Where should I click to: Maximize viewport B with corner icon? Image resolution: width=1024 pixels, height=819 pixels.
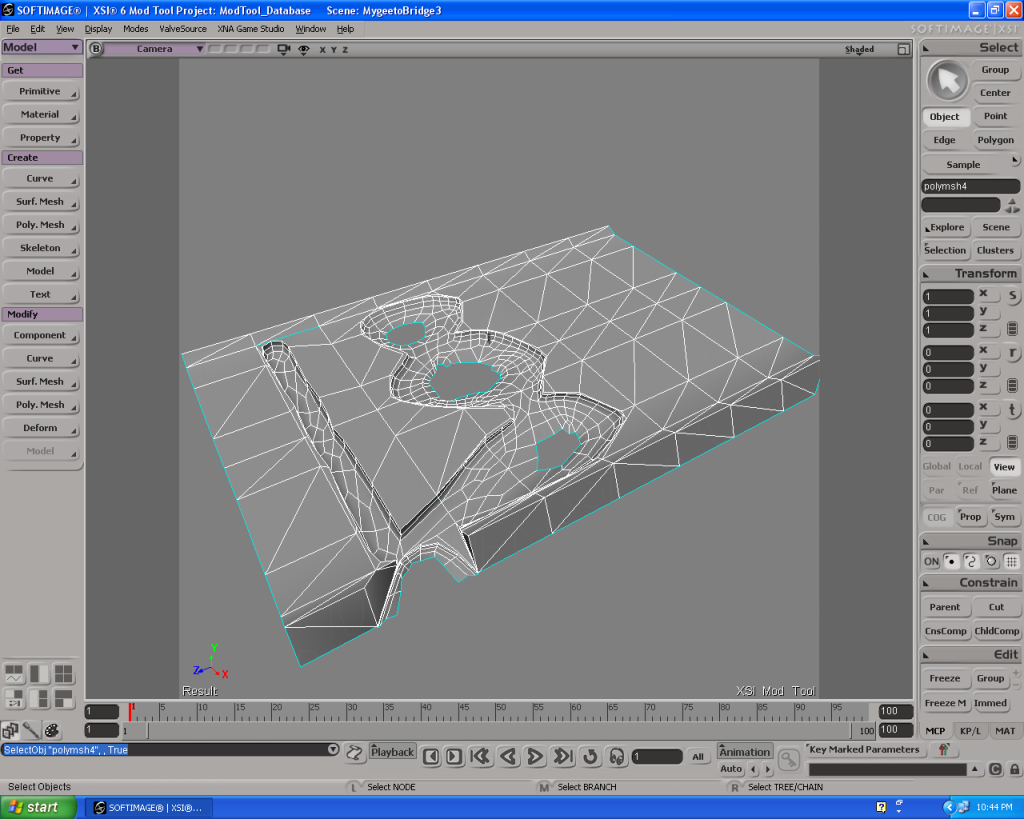pyautogui.click(x=903, y=49)
